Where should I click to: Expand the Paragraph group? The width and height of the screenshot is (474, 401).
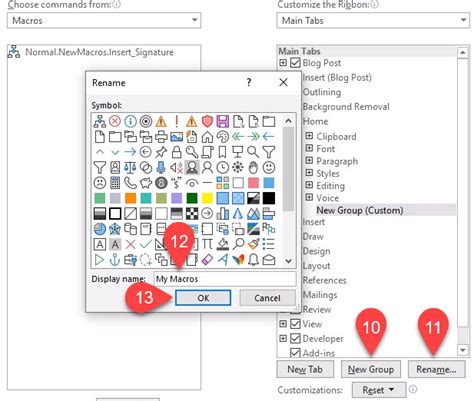(309, 160)
